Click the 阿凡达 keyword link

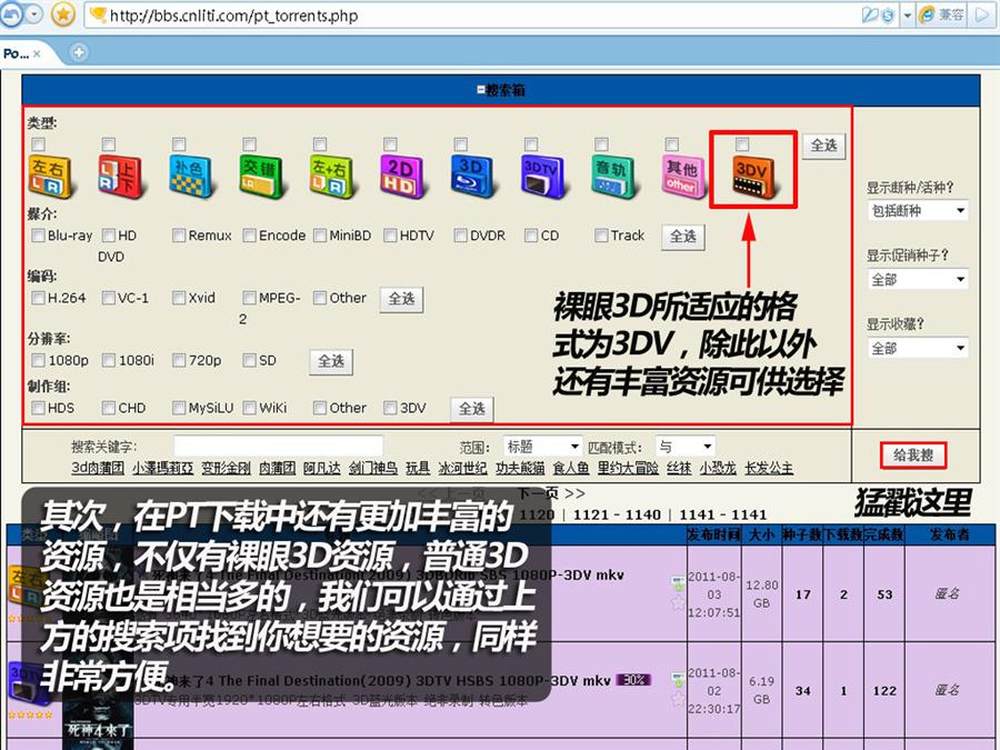(322, 468)
